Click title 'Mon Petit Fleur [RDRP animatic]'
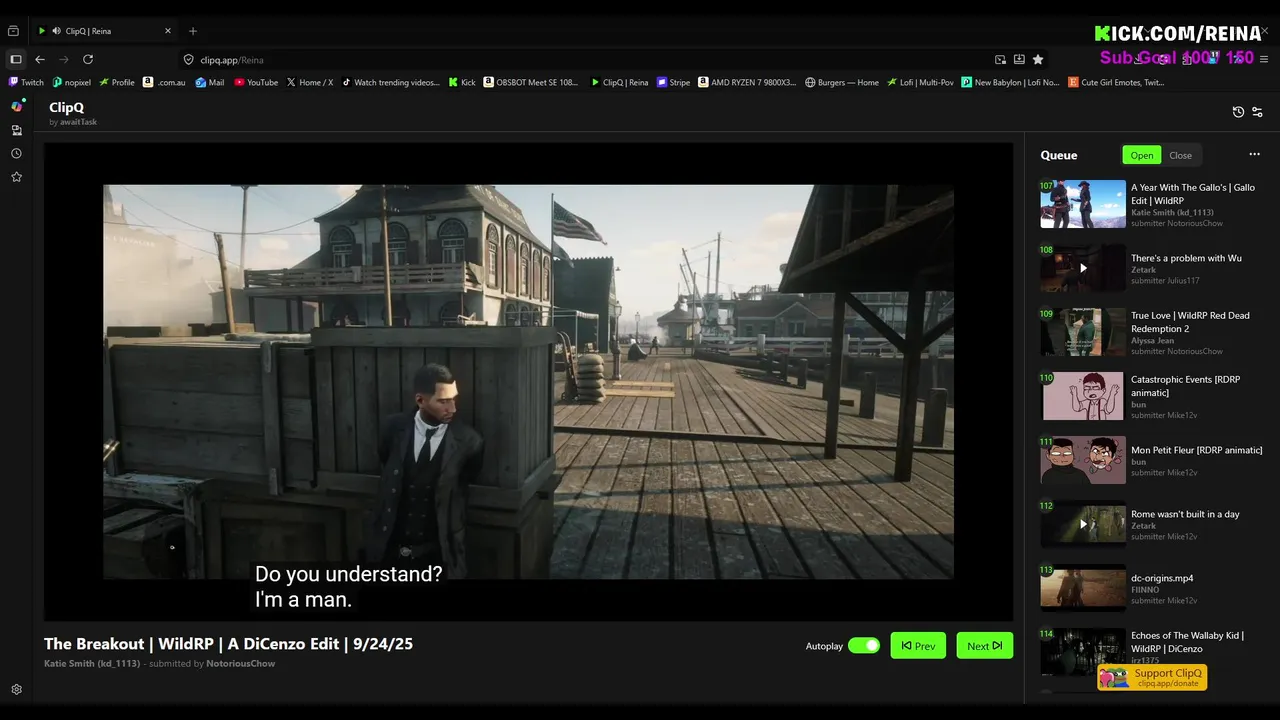Image resolution: width=1280 pixels, height=720 pixels. coord(1196,450)
